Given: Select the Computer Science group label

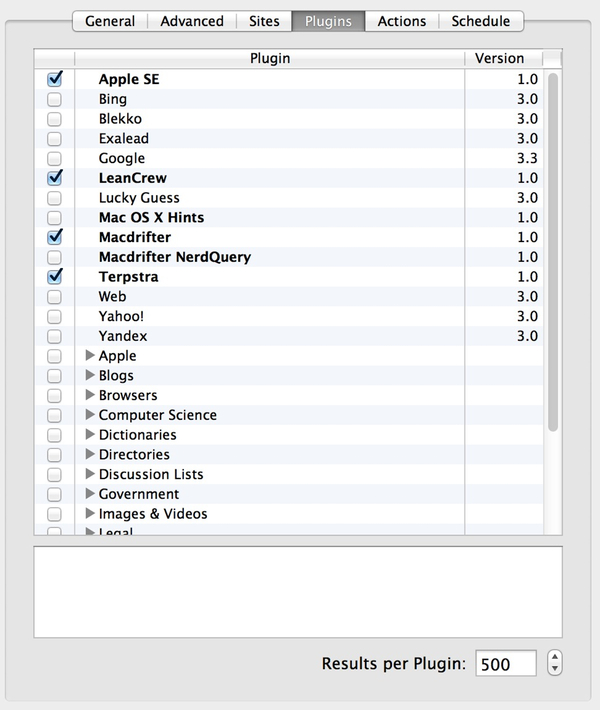Looking at the screenshot, I should pos(158,415).
